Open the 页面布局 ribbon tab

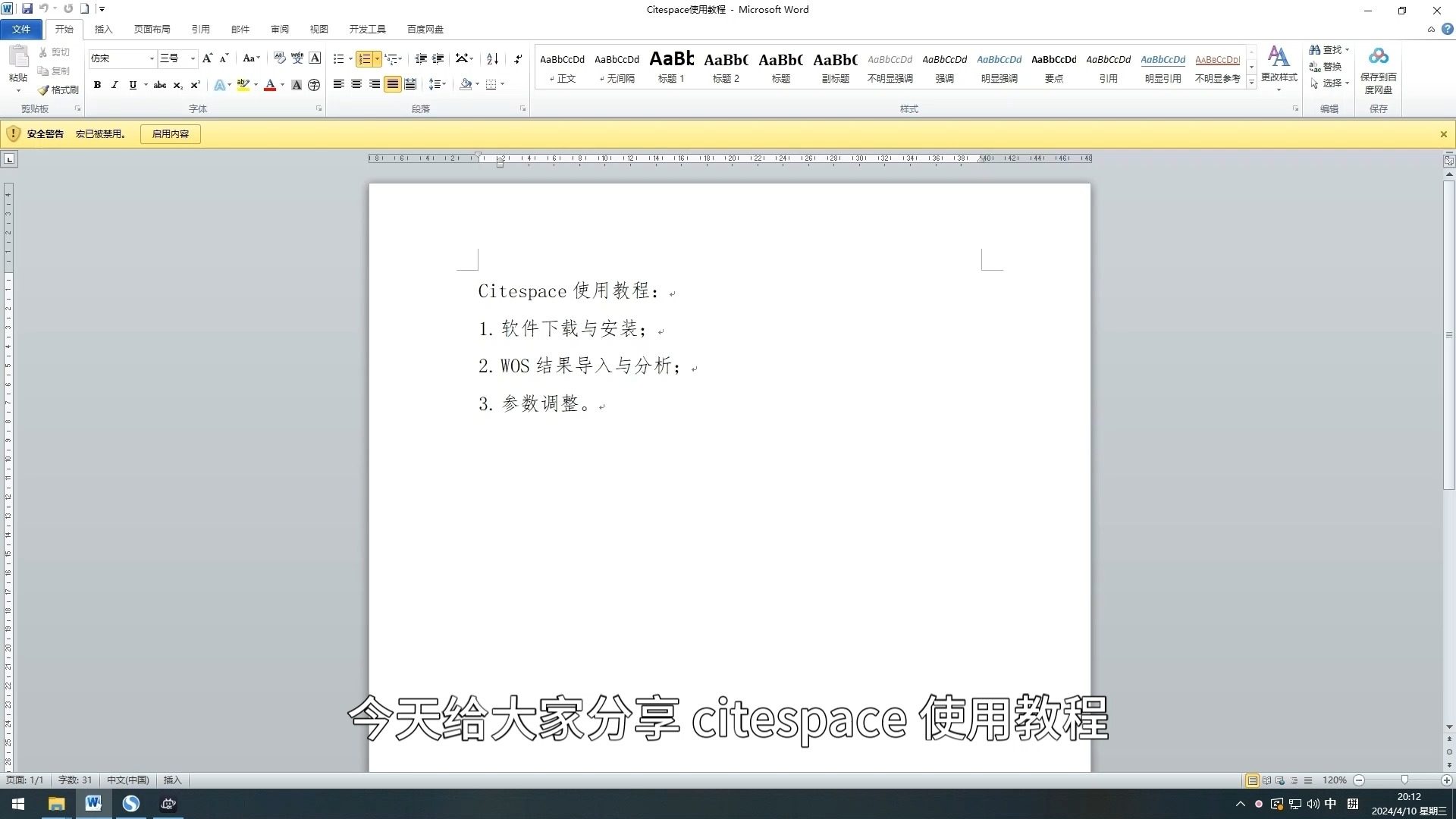152,29
